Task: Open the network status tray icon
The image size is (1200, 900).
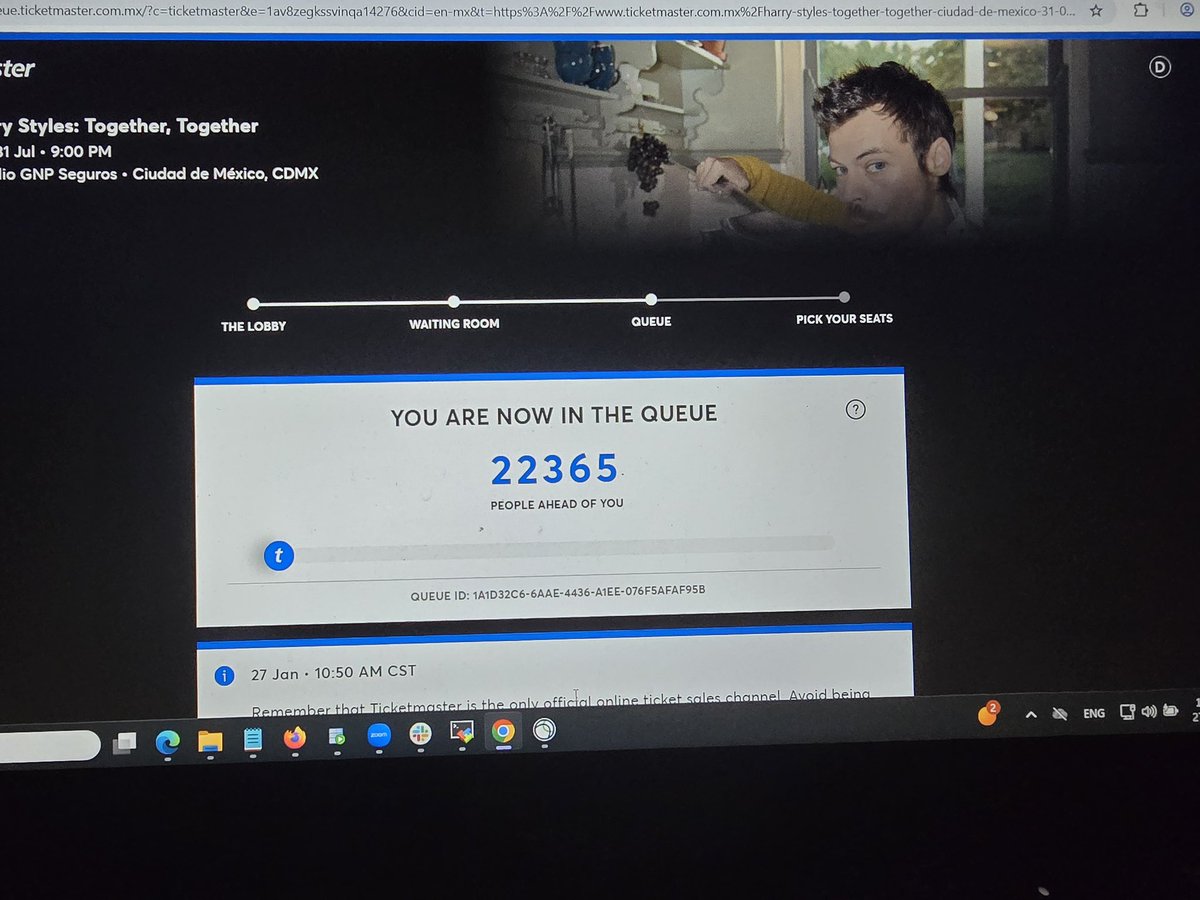Action: coord(1127,712)
